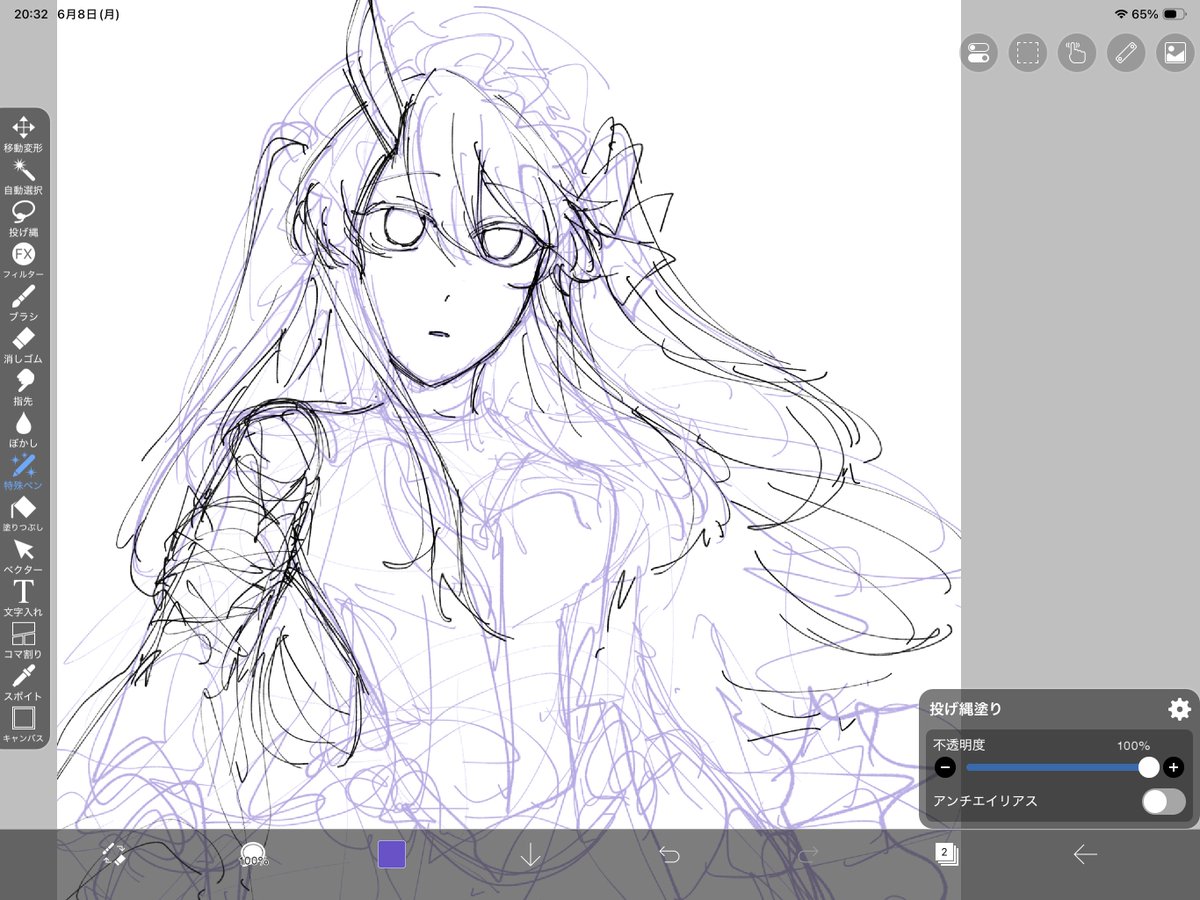Decrease 不透明度 with the minus button
The width and height of the screenshot is (1200, 900).
945,768
